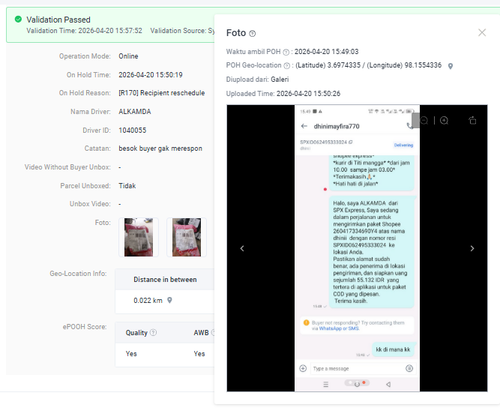Click phone home navigation icon
500x408 pixels.
pos(357,384)
